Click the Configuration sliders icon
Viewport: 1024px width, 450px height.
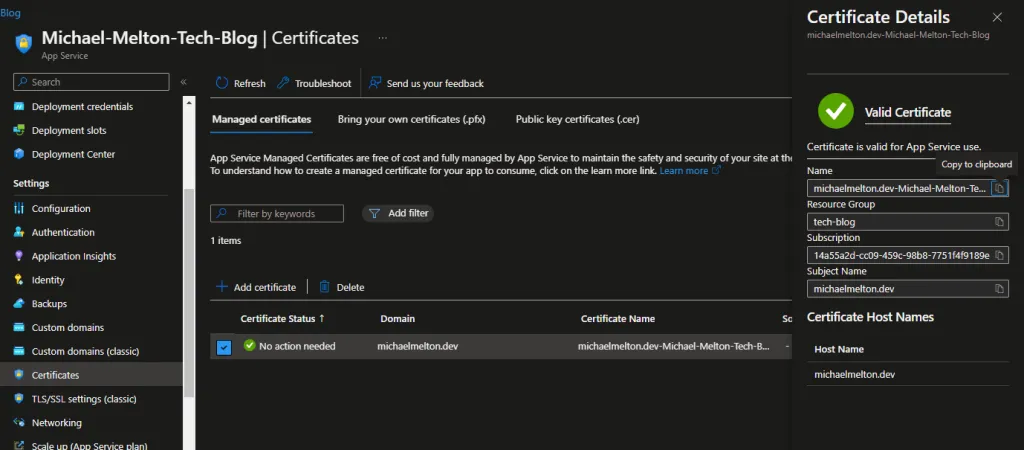coord(19,208)
